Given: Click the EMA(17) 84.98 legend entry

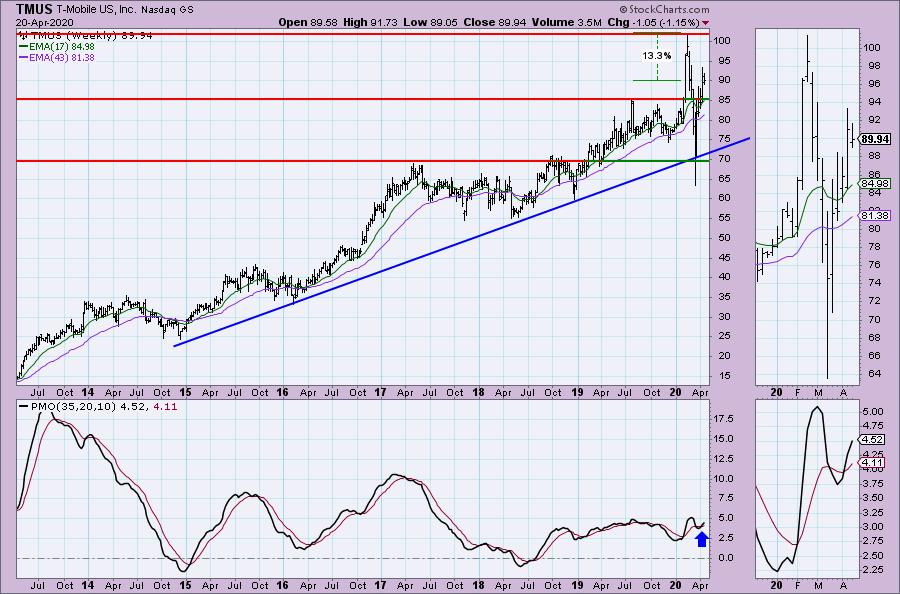Looking at the screenshot, I should [57, 46].
